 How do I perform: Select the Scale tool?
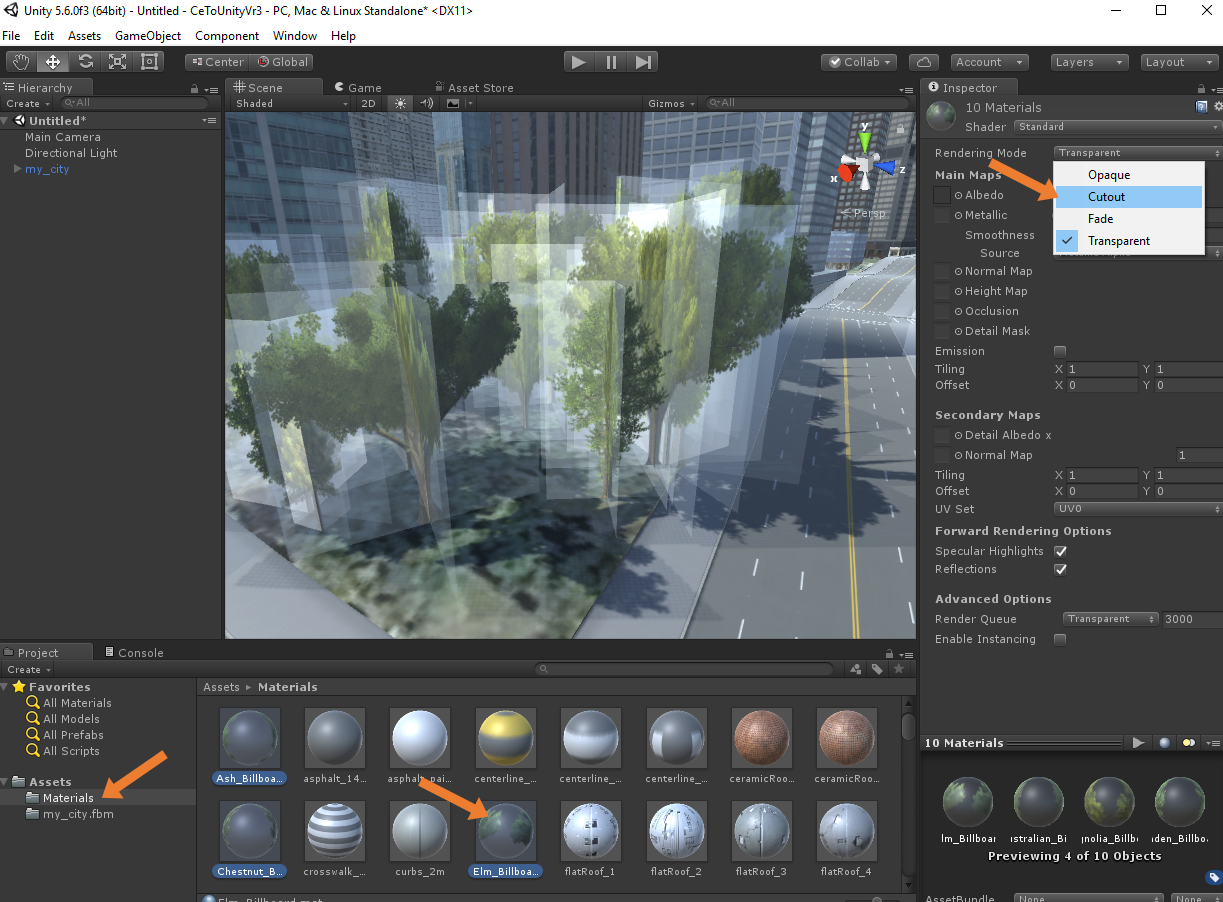(x=118, y=62)
